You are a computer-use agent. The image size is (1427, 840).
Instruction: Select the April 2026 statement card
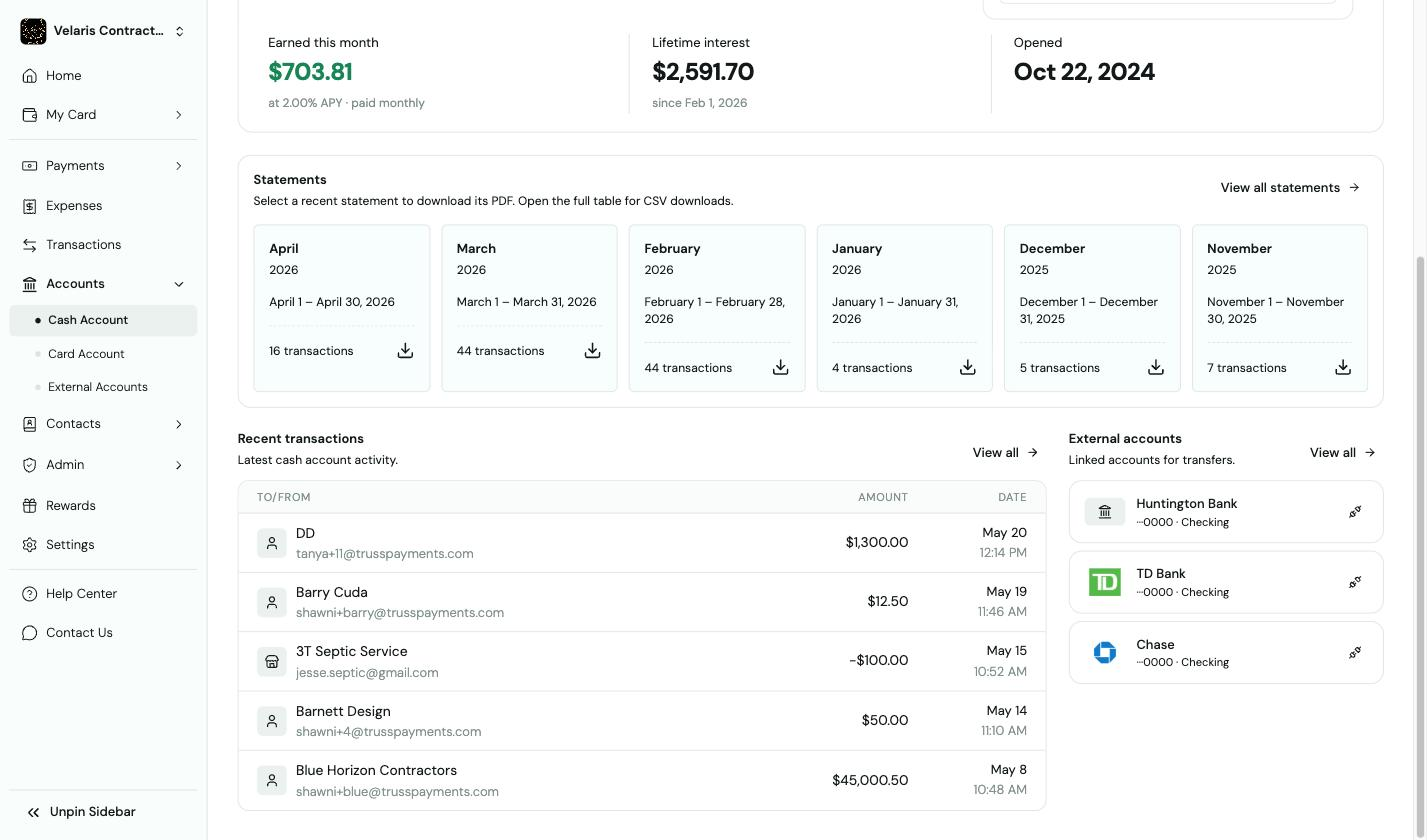pyautogui.click(x=341, y=308)
